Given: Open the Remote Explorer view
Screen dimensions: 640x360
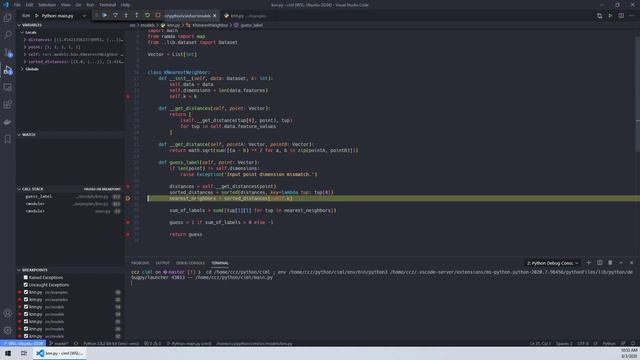Looking at the screenshot, I should 8,87.
